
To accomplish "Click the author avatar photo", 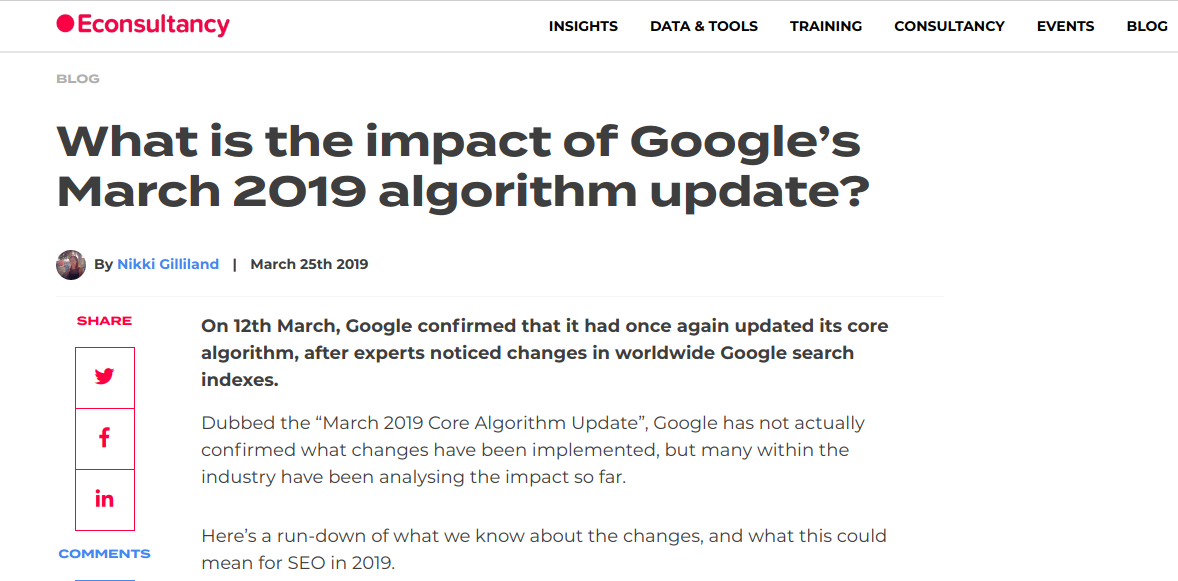I will tap(71, 265).
